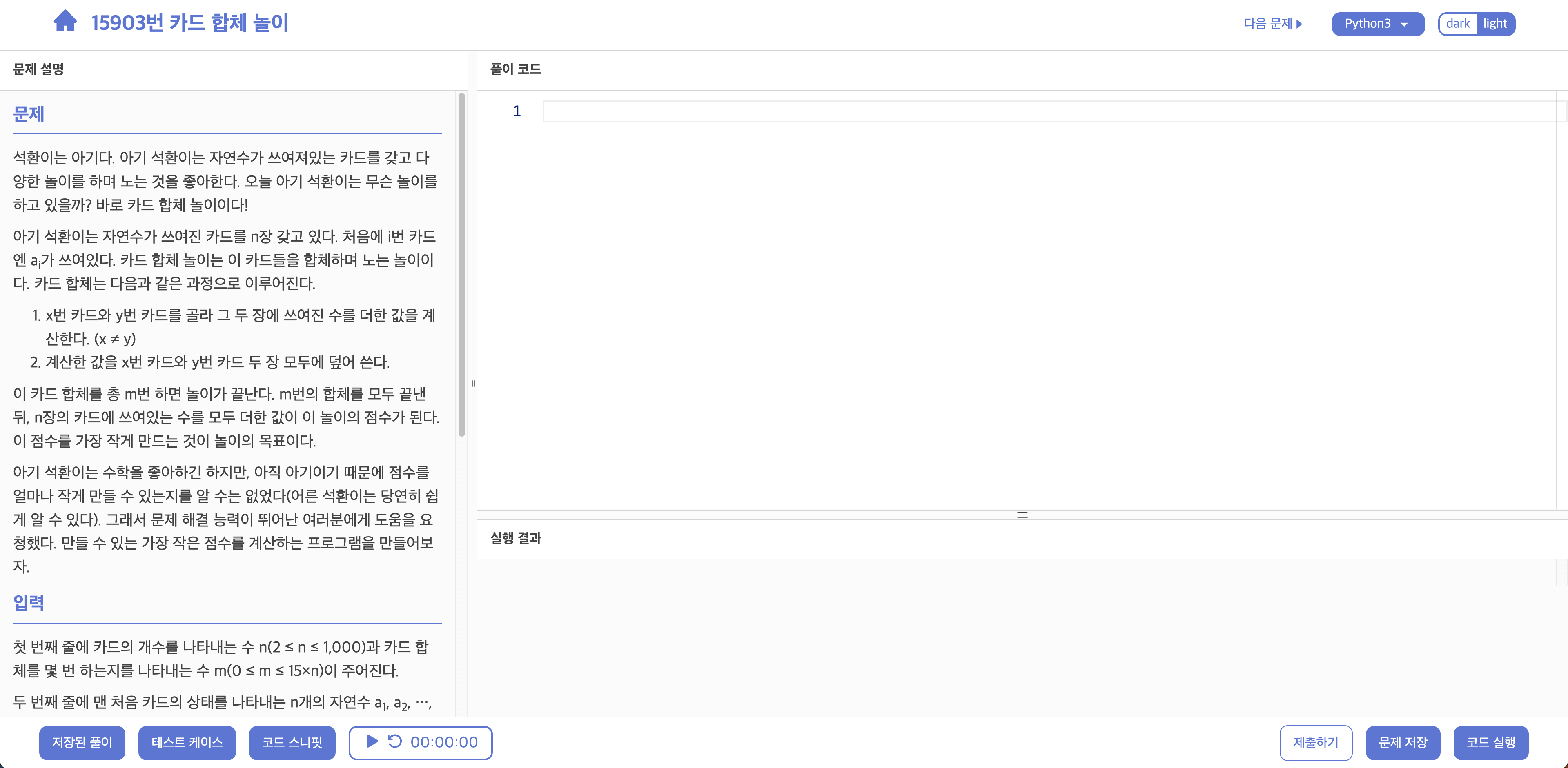Viewport: 1568px width, 768px height.
Task: Grab the vertical panel splitter handle
Action: (472, 384)
